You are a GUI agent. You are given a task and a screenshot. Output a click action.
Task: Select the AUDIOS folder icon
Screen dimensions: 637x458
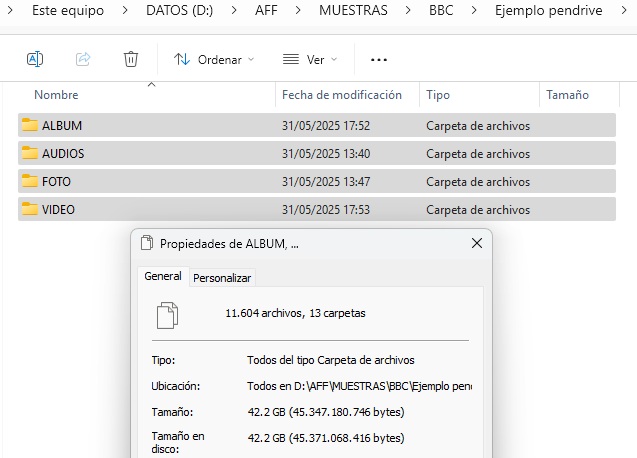click(x=30, y=153)
